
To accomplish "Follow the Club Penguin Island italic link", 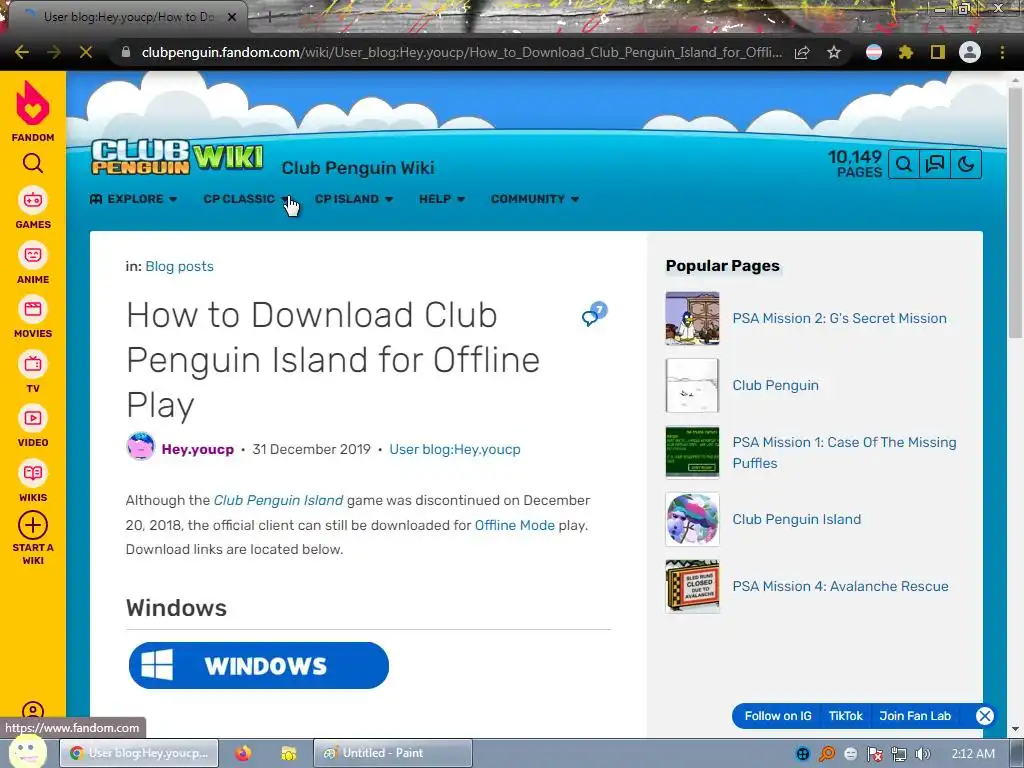I will point(278,500).
